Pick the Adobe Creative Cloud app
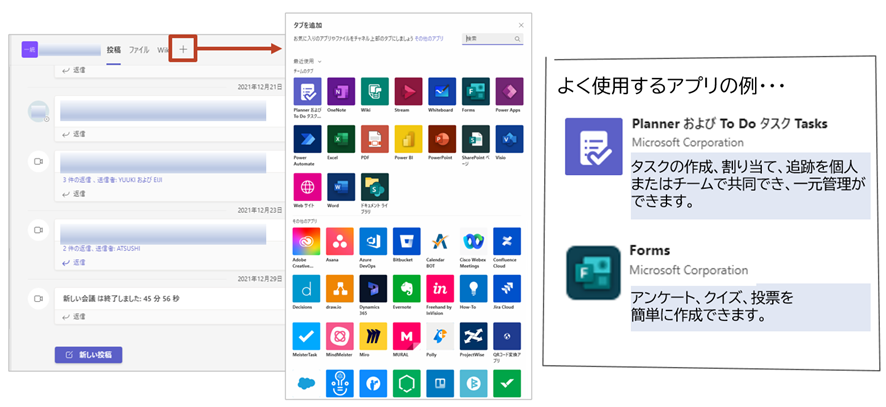Viewport: 886px width, 407px height. click(306, 241)
